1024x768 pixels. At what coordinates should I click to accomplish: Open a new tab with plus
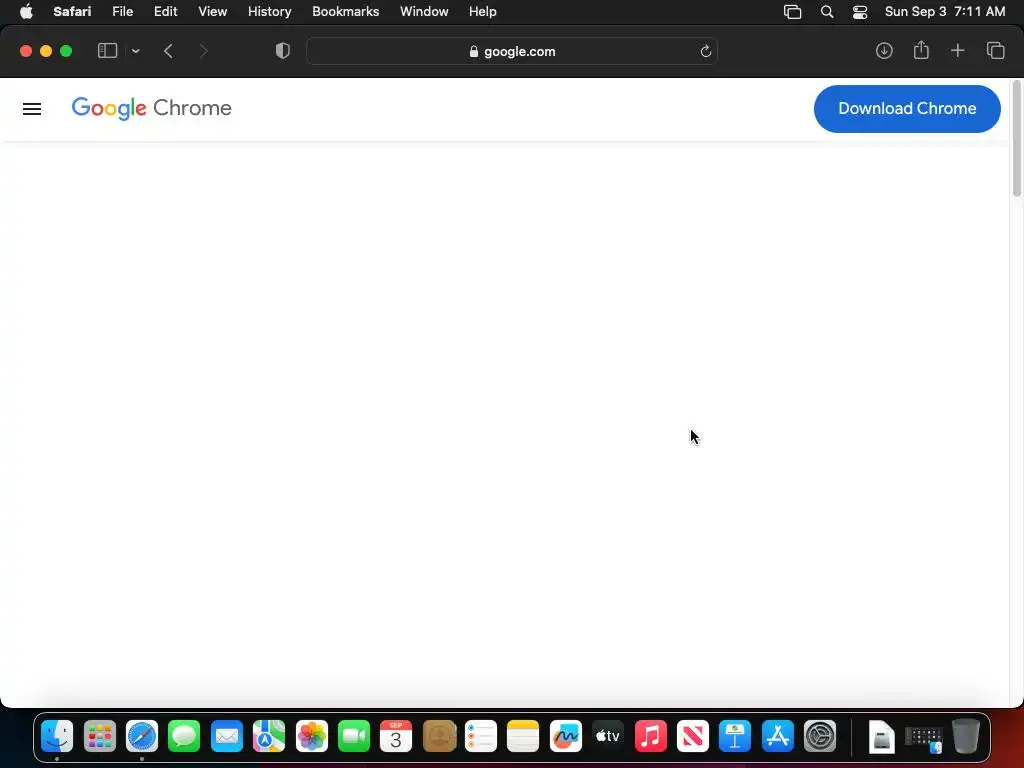click(x=957, y=50)
